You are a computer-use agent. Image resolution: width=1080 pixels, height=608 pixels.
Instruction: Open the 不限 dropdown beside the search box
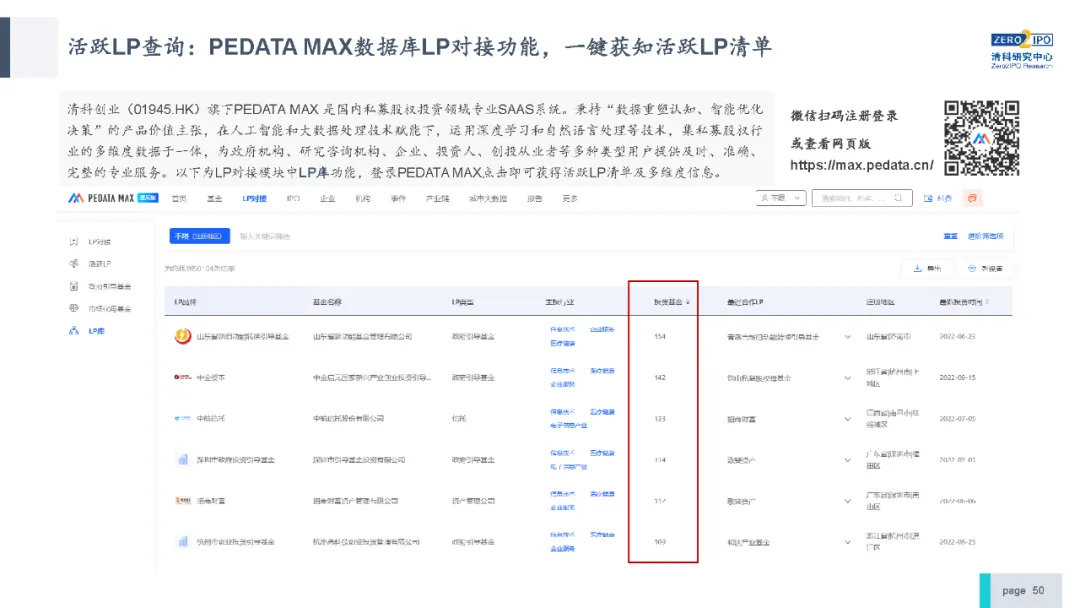coord(782,199)
